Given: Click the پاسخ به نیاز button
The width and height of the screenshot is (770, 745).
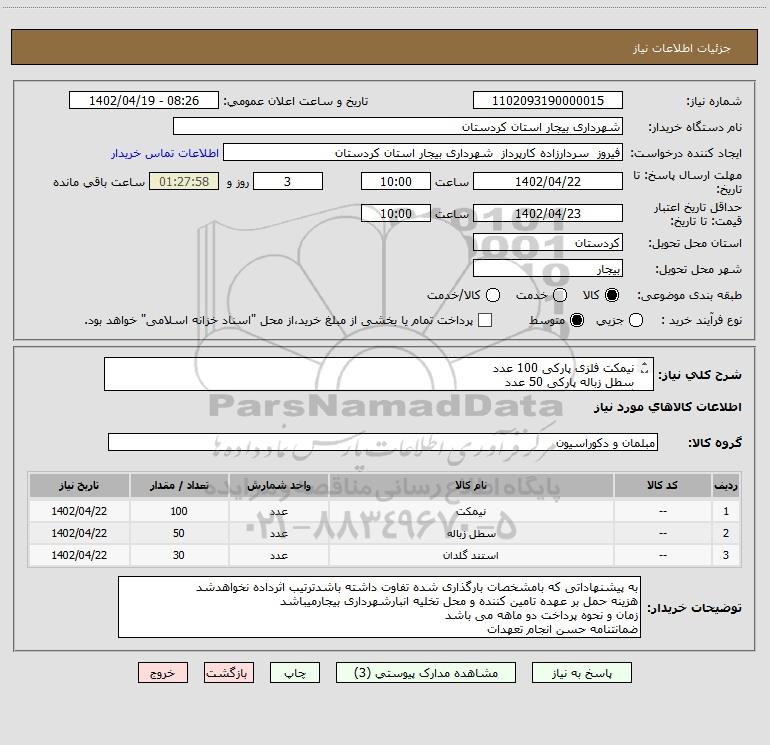Looking at the screenshot, I should [582, 673].
